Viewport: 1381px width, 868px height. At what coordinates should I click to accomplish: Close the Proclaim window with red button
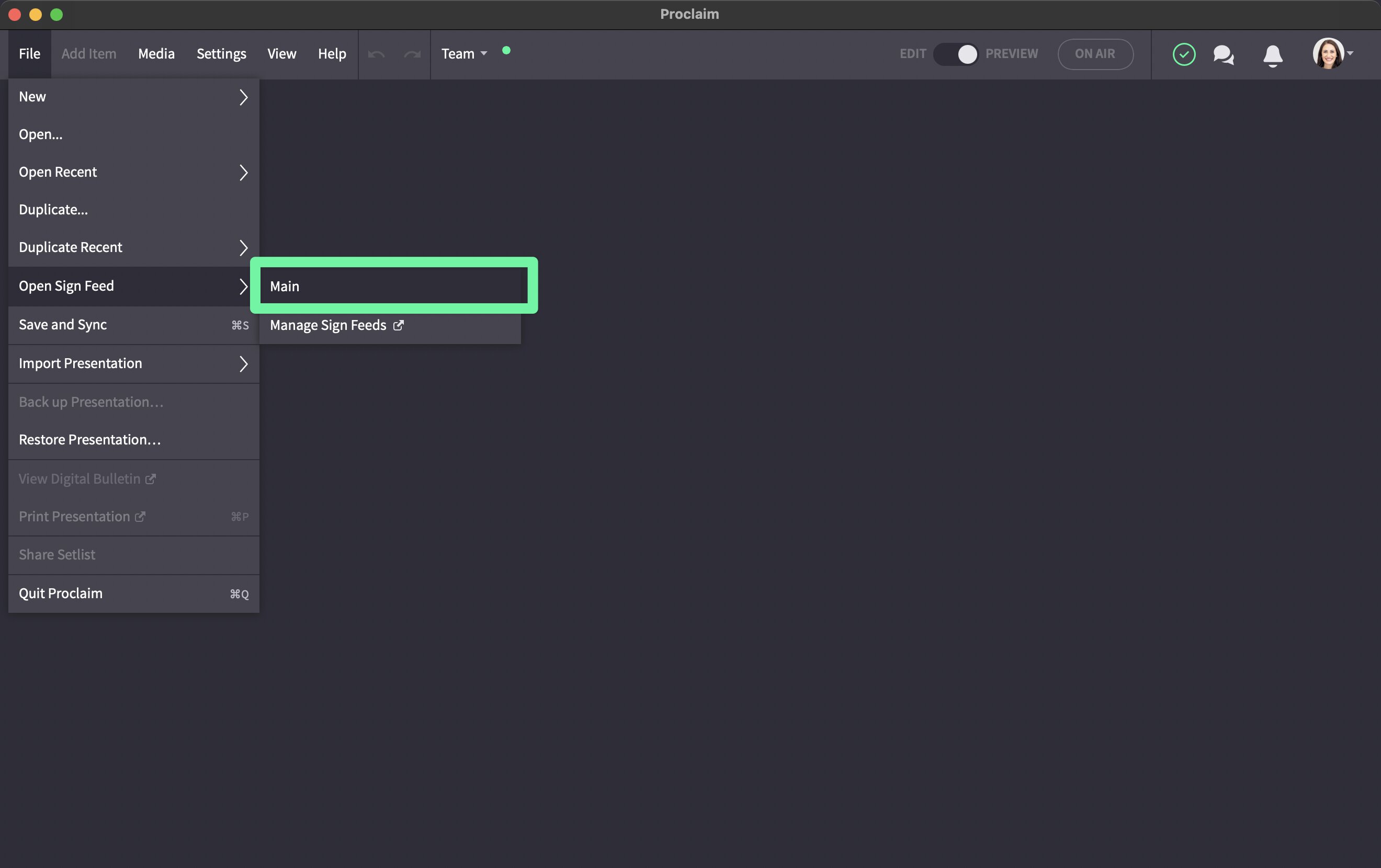pos(15,14)
